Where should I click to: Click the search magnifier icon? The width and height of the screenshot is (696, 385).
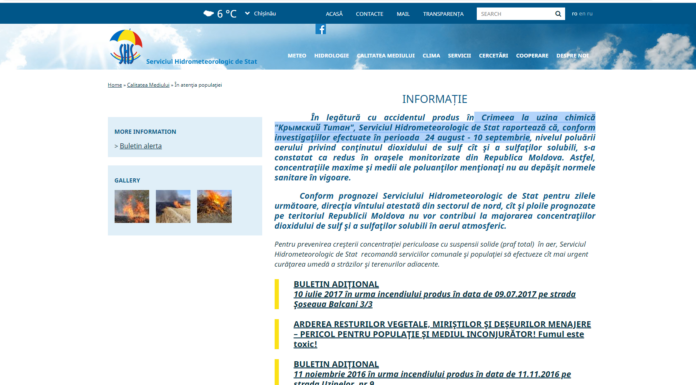[x=558, y=14]
